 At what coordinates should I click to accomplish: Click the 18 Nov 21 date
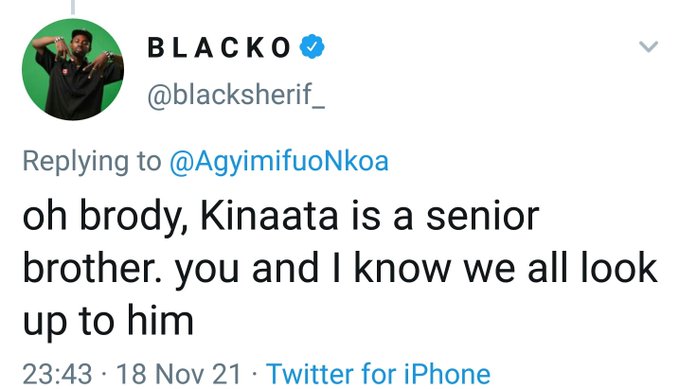tap(178, 374)
